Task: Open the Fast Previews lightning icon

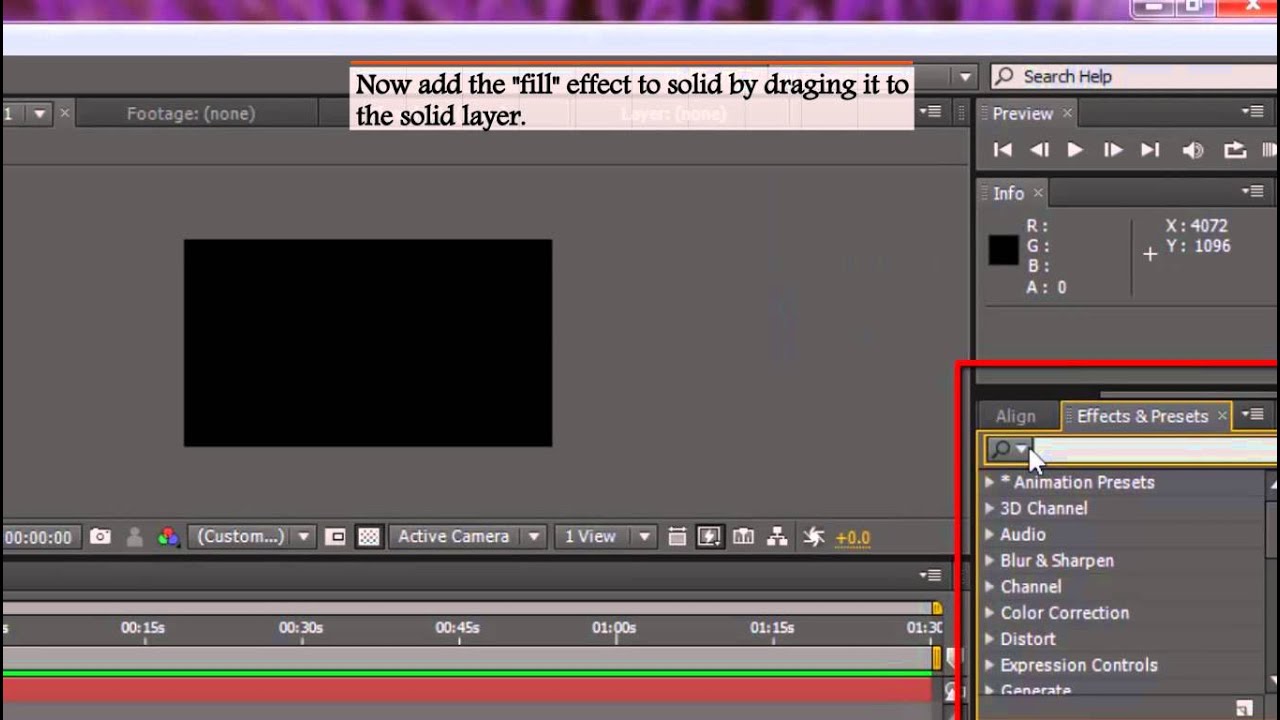Action: tap(709, 537)
